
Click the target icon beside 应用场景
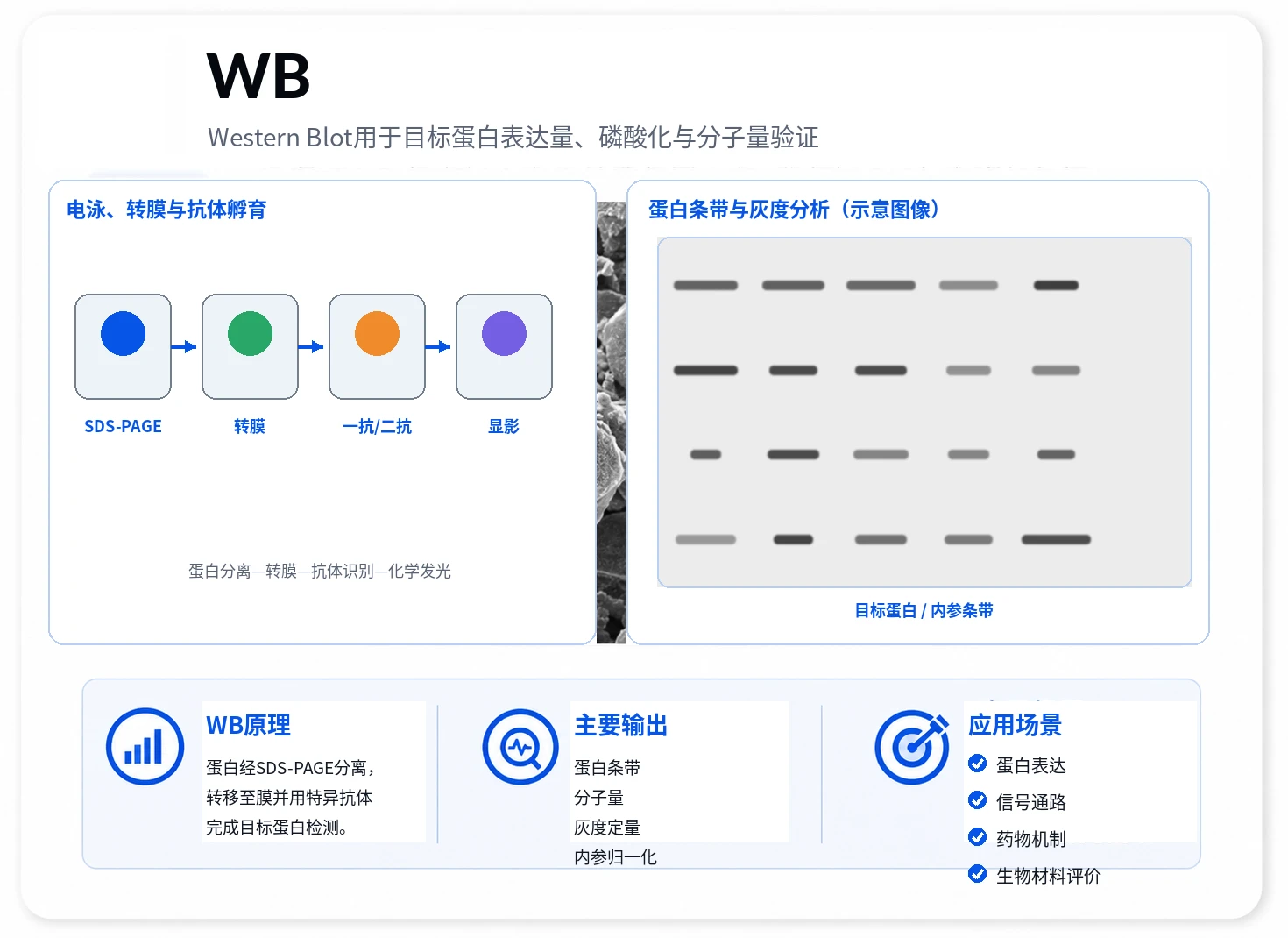point(912,746)
